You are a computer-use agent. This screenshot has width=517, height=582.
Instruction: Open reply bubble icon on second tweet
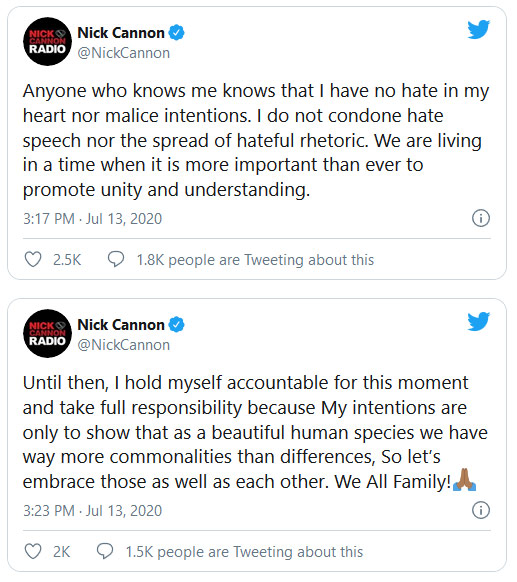105,551
